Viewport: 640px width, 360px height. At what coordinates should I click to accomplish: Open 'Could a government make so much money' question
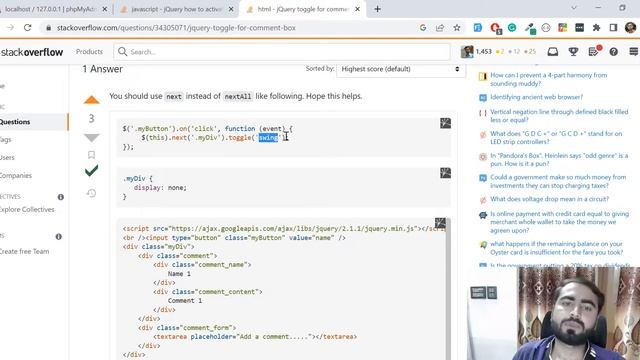pos(558,181)
